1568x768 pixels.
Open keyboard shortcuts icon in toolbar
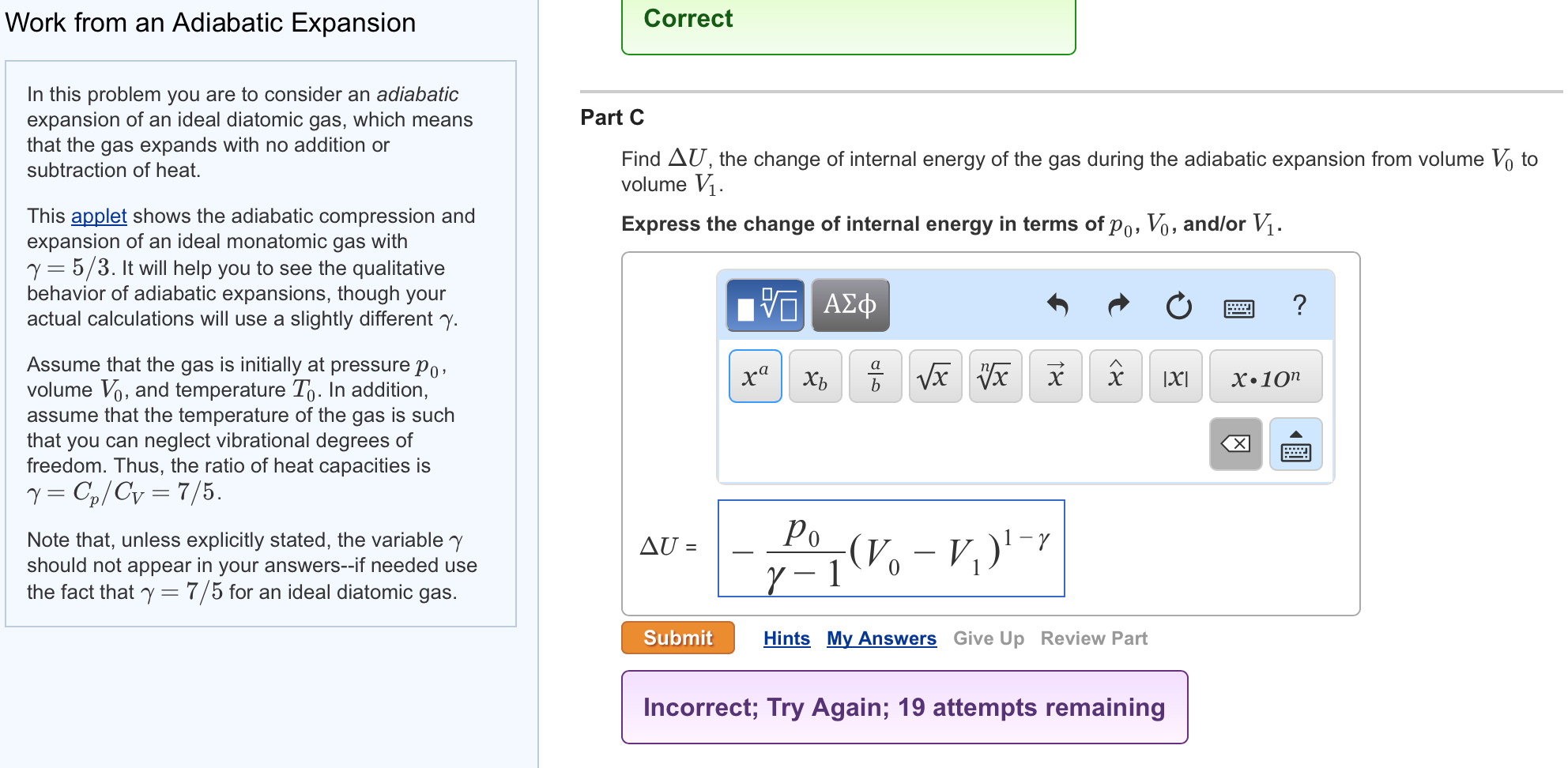pyautogui.click(x=1238, y=308)
